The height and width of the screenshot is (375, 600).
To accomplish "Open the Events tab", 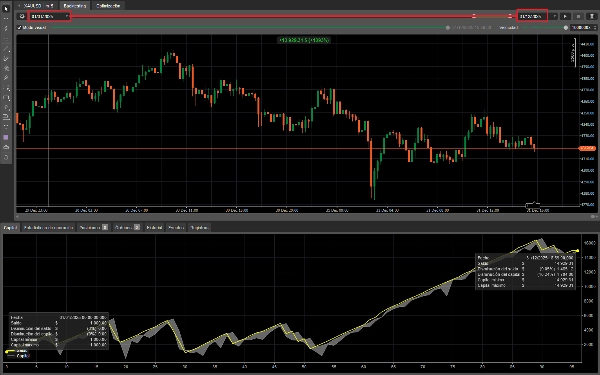I will tap(176, 227).
